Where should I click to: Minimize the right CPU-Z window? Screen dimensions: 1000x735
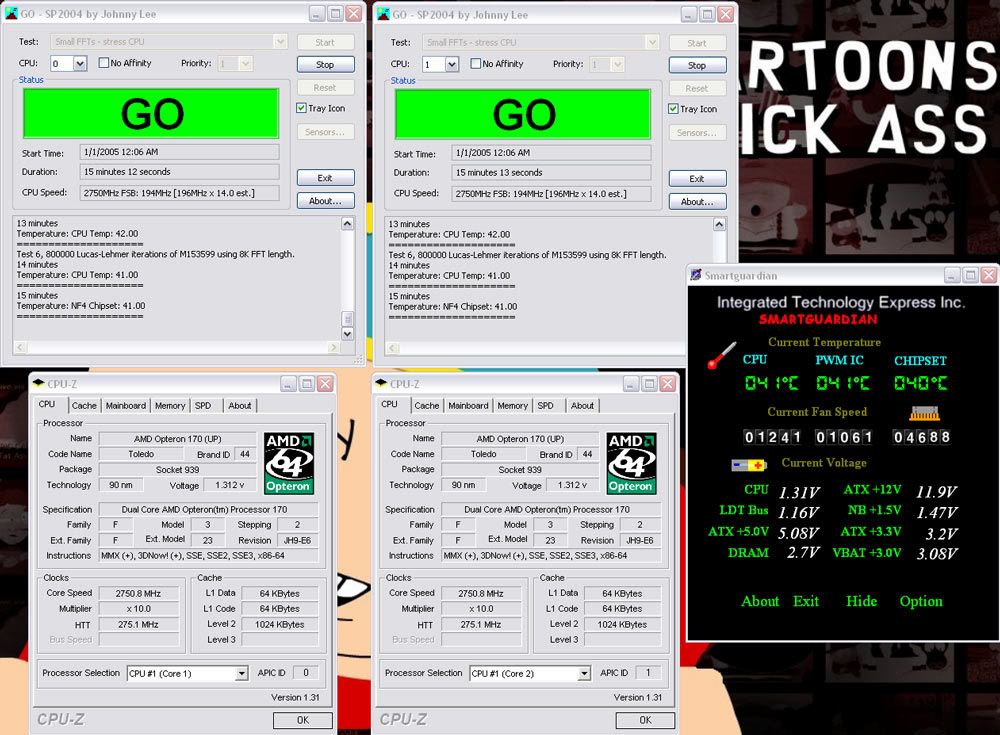tap(631, 383)
